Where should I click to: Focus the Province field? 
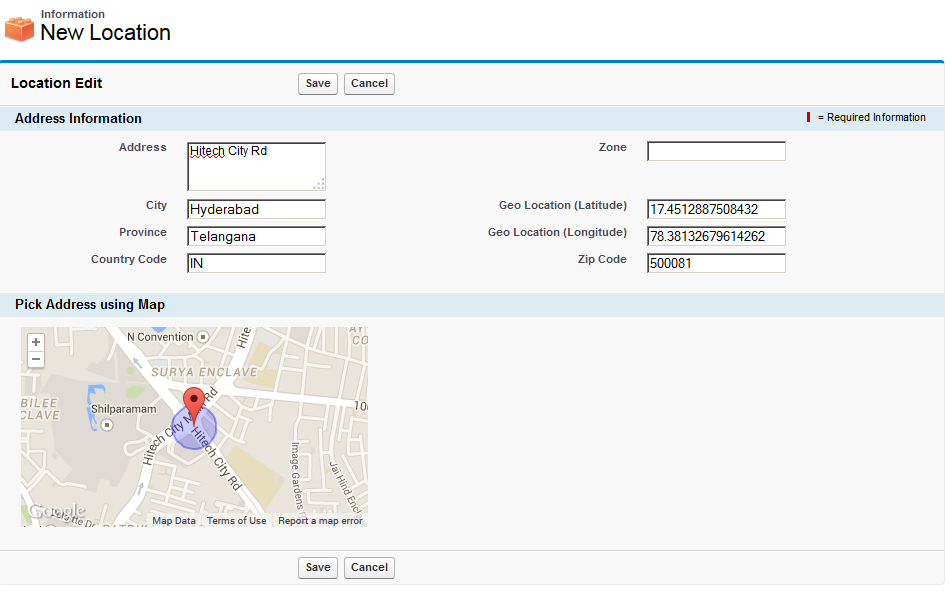coord(256,236)
